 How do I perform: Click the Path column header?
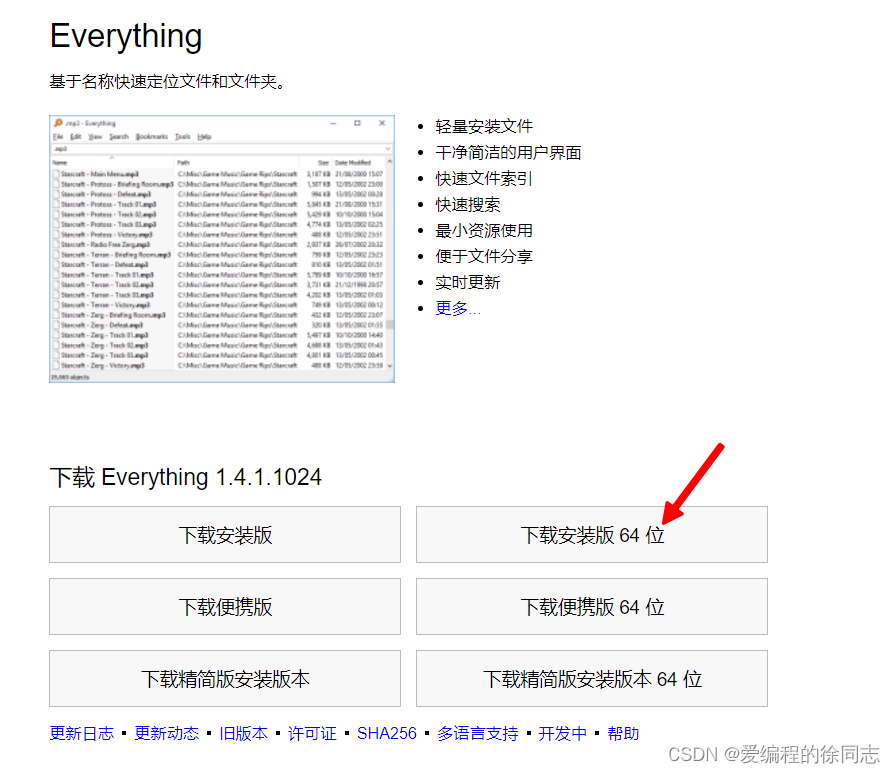[x=184, y=161]
